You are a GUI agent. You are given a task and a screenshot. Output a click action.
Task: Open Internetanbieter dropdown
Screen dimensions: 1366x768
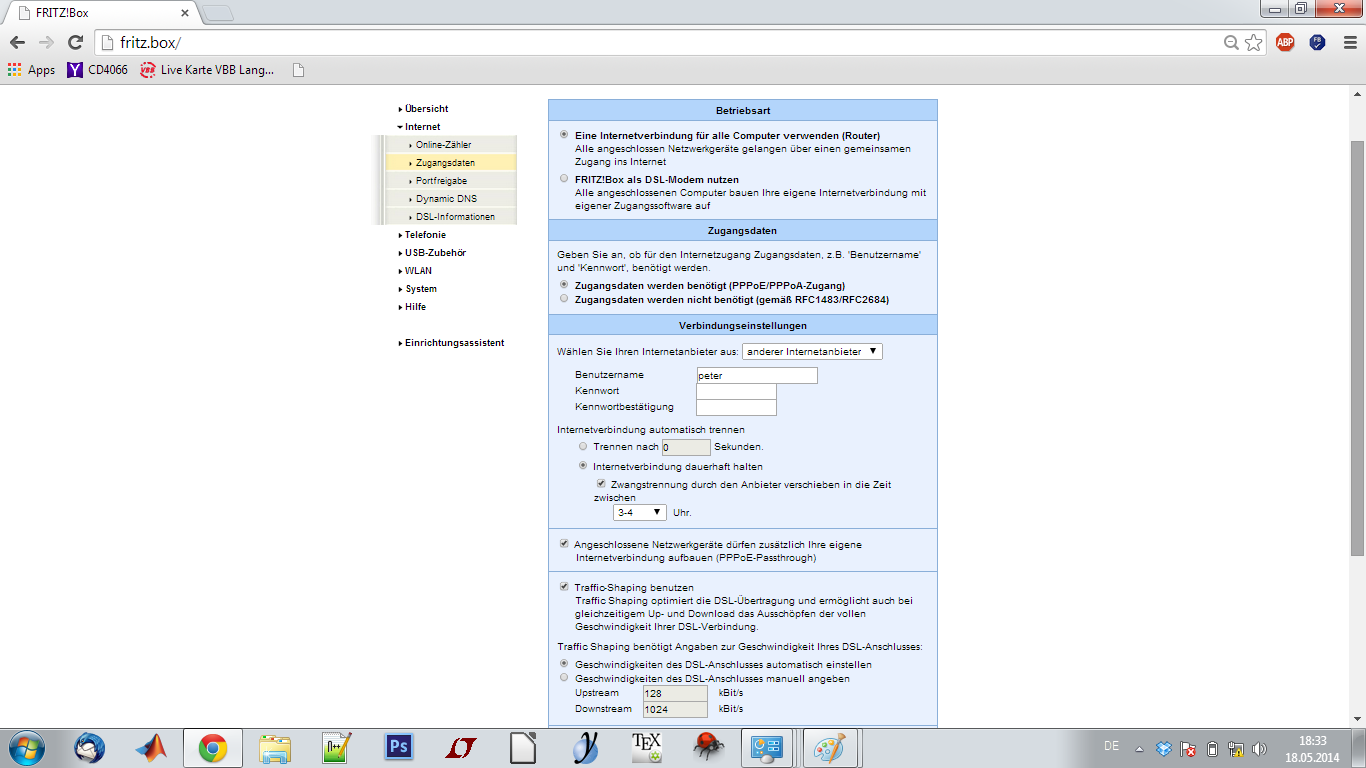tap(812, 352)
